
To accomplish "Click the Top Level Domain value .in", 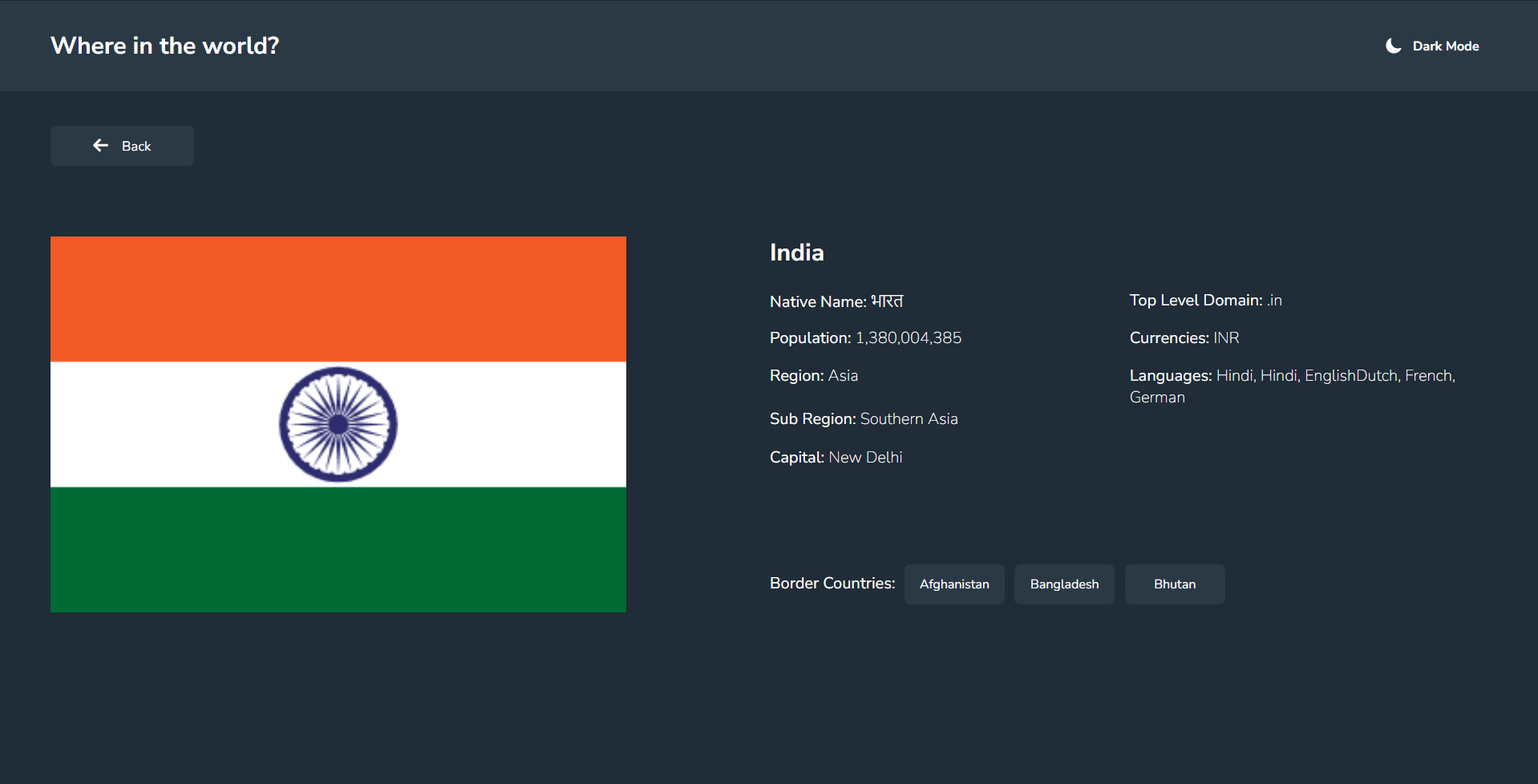I will point(1274,301).
